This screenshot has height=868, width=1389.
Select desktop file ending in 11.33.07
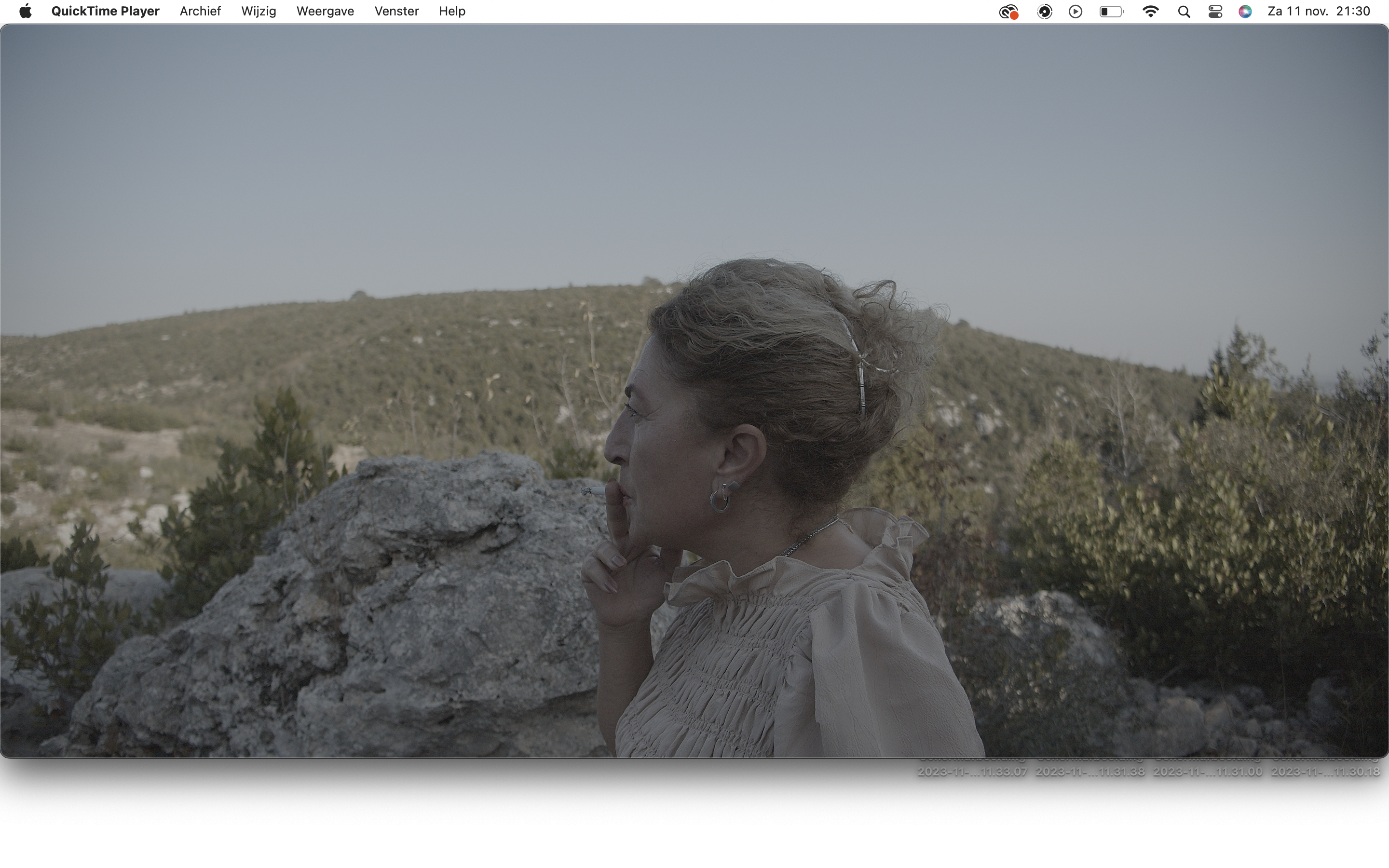coord(972,771)
